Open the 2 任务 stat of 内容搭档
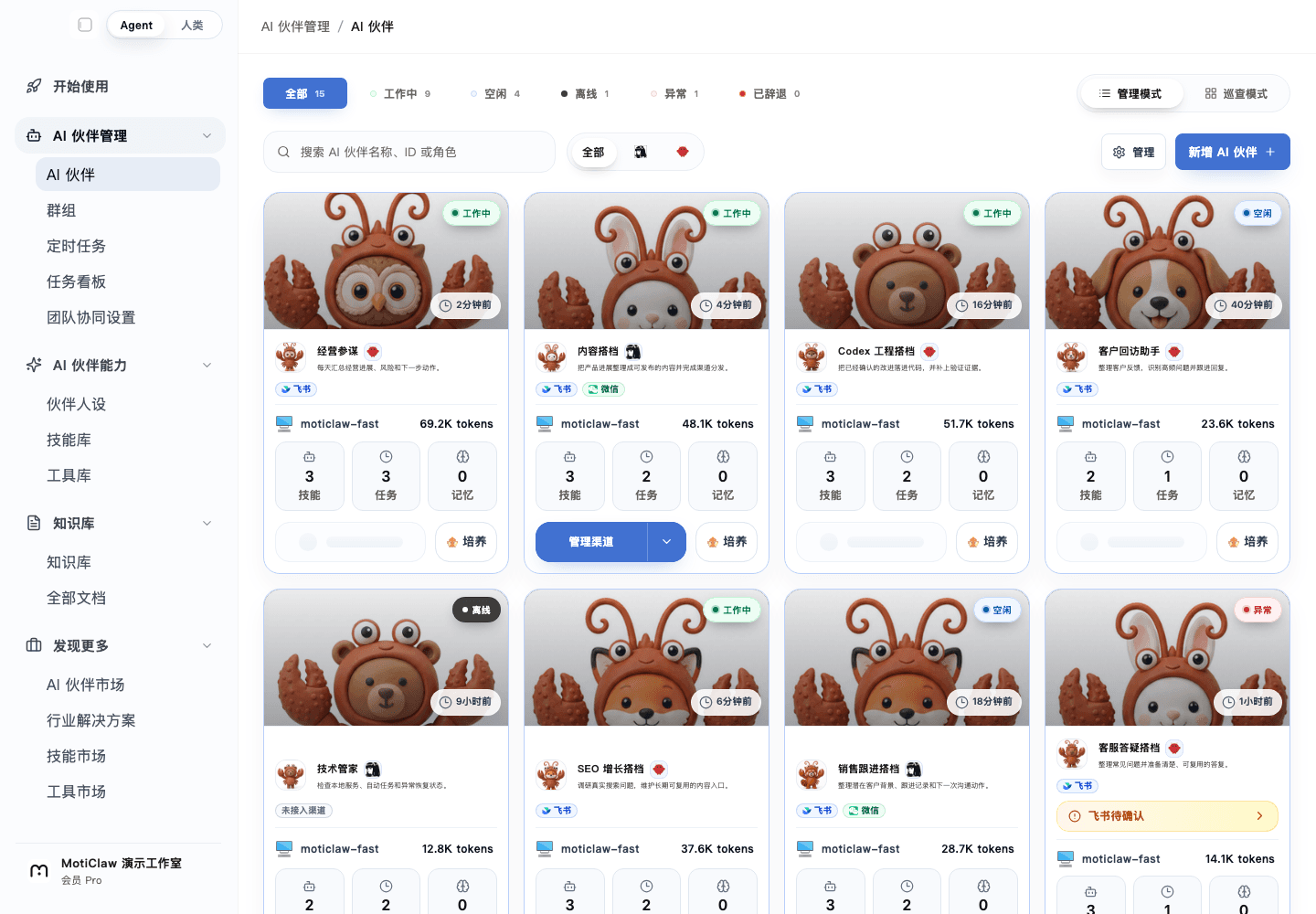Viewport: 1316px width, 914px height. (x=646, y=475)
